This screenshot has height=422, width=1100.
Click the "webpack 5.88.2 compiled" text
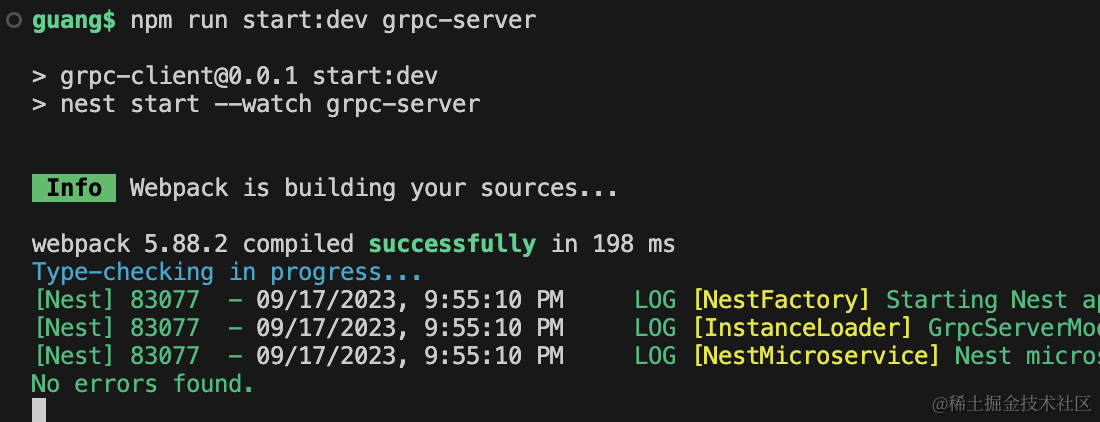coord(192,244)
